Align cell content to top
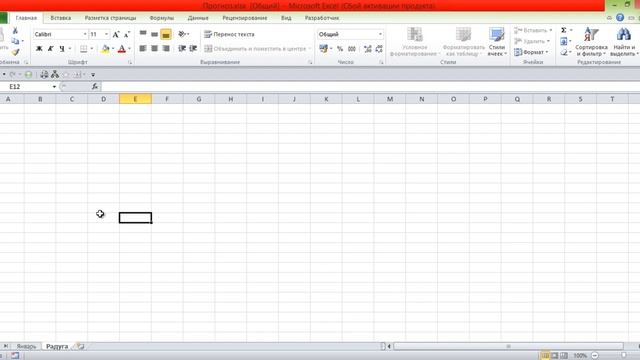Viewport: 640px width, 360px height. pos(143,34)
